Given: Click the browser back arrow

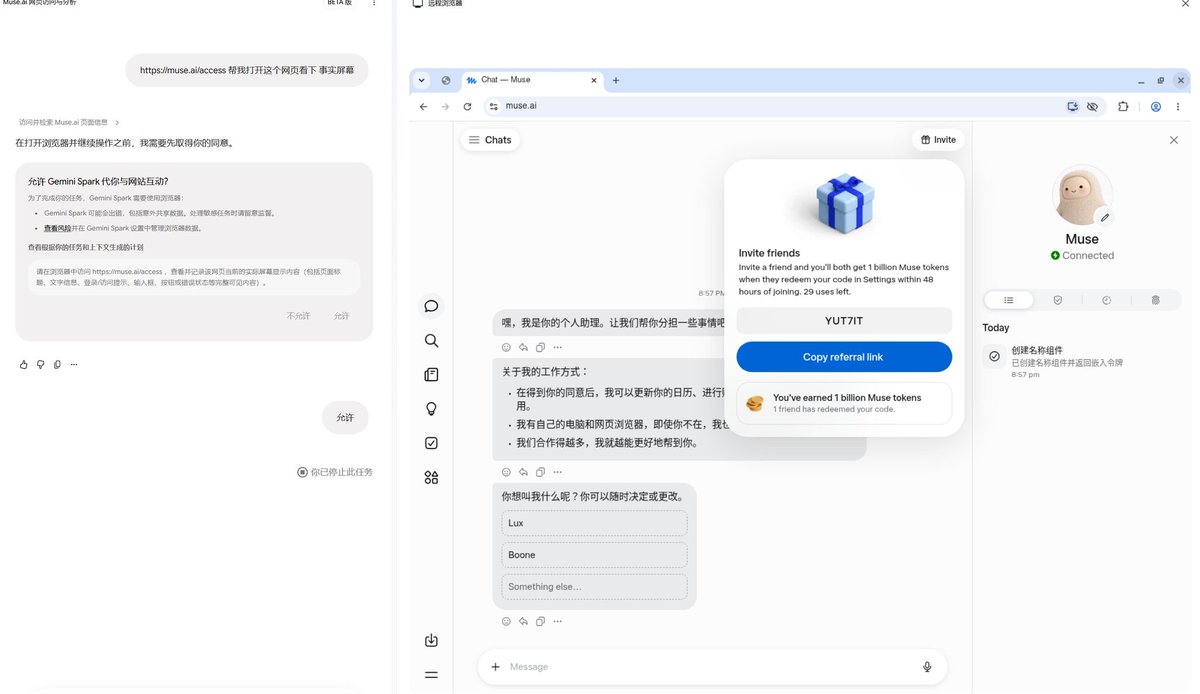Looking at the screenshot, I should tap(423, 106).
